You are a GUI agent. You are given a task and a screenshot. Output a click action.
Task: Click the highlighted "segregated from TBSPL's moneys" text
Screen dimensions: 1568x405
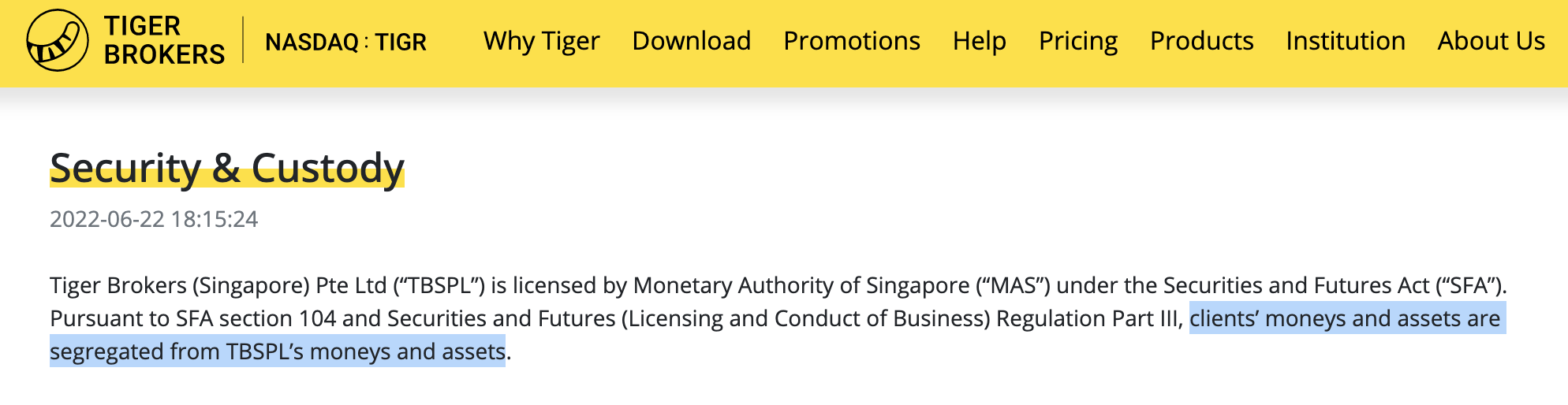point(221,351)
